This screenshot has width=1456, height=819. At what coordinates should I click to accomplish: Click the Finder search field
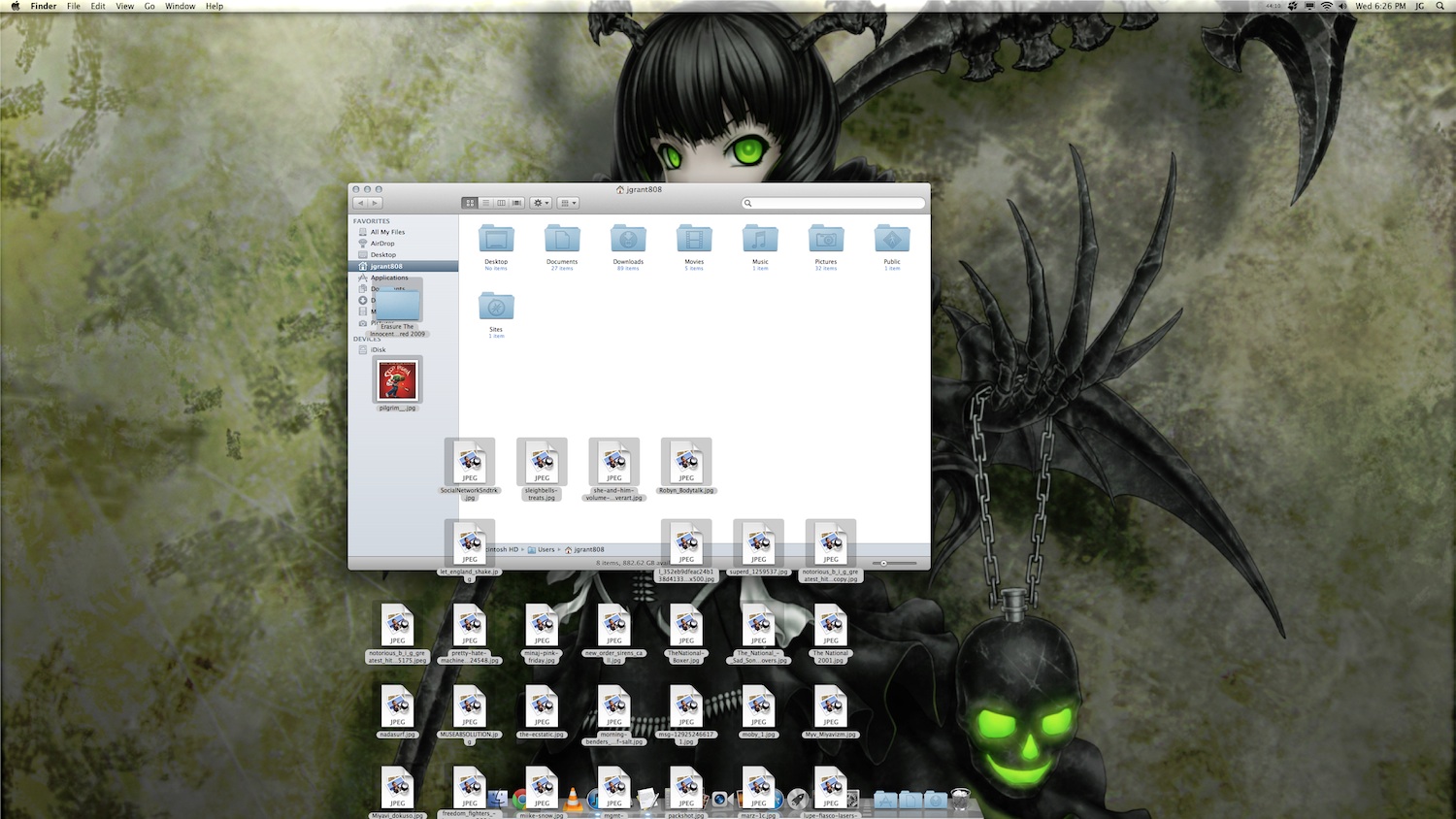click(834, 203)
